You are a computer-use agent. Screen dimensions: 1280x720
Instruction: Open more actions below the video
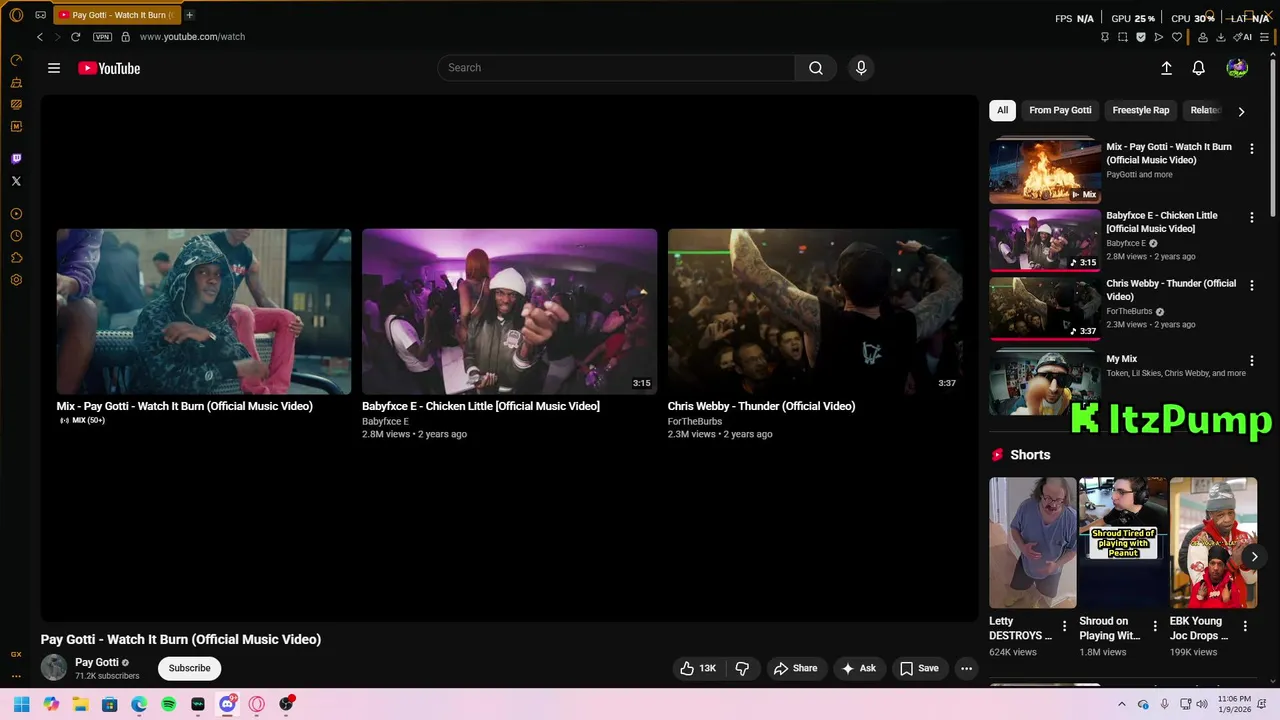(x=966, y=668)
